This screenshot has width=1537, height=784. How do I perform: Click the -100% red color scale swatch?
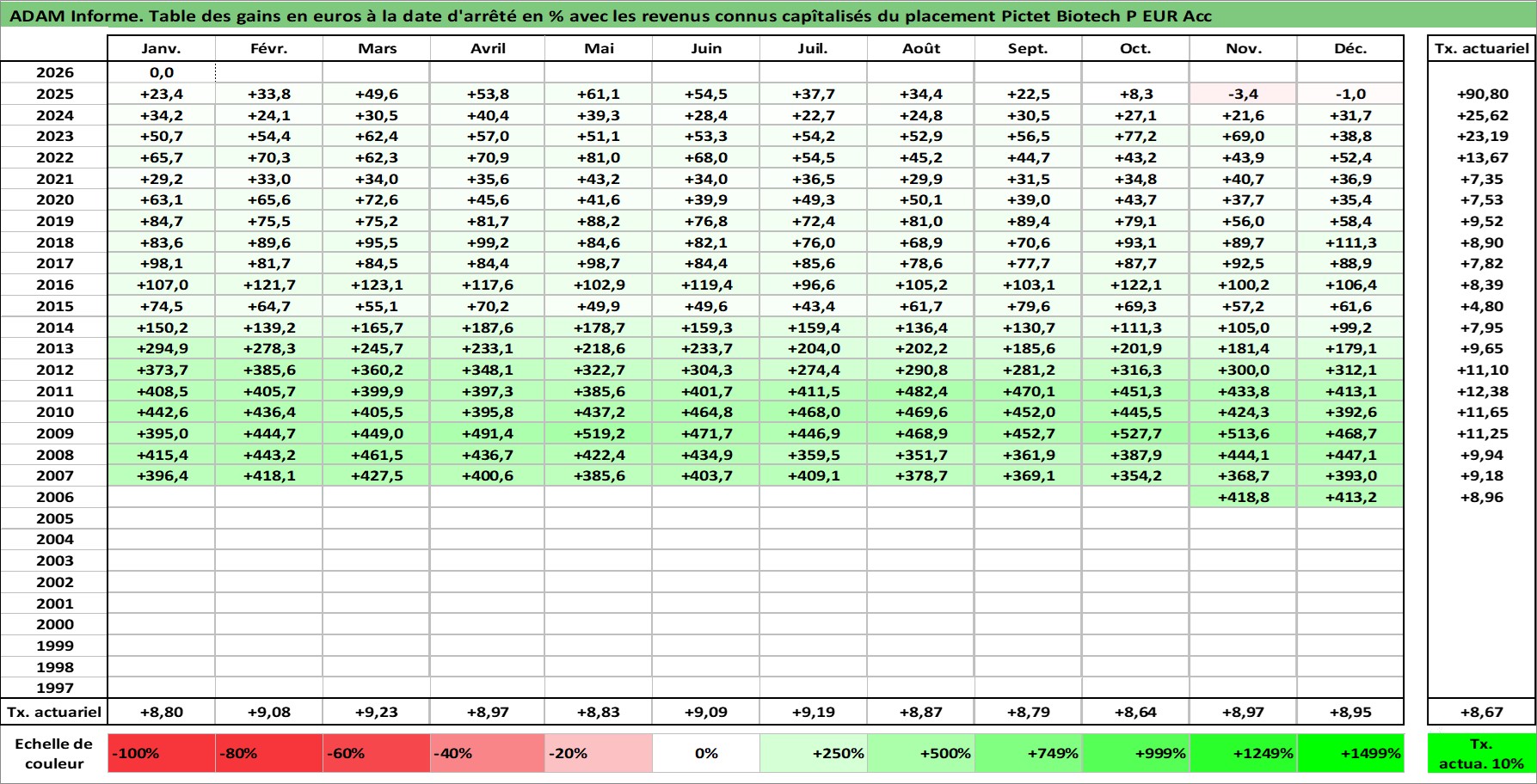[x=162, y=753]
